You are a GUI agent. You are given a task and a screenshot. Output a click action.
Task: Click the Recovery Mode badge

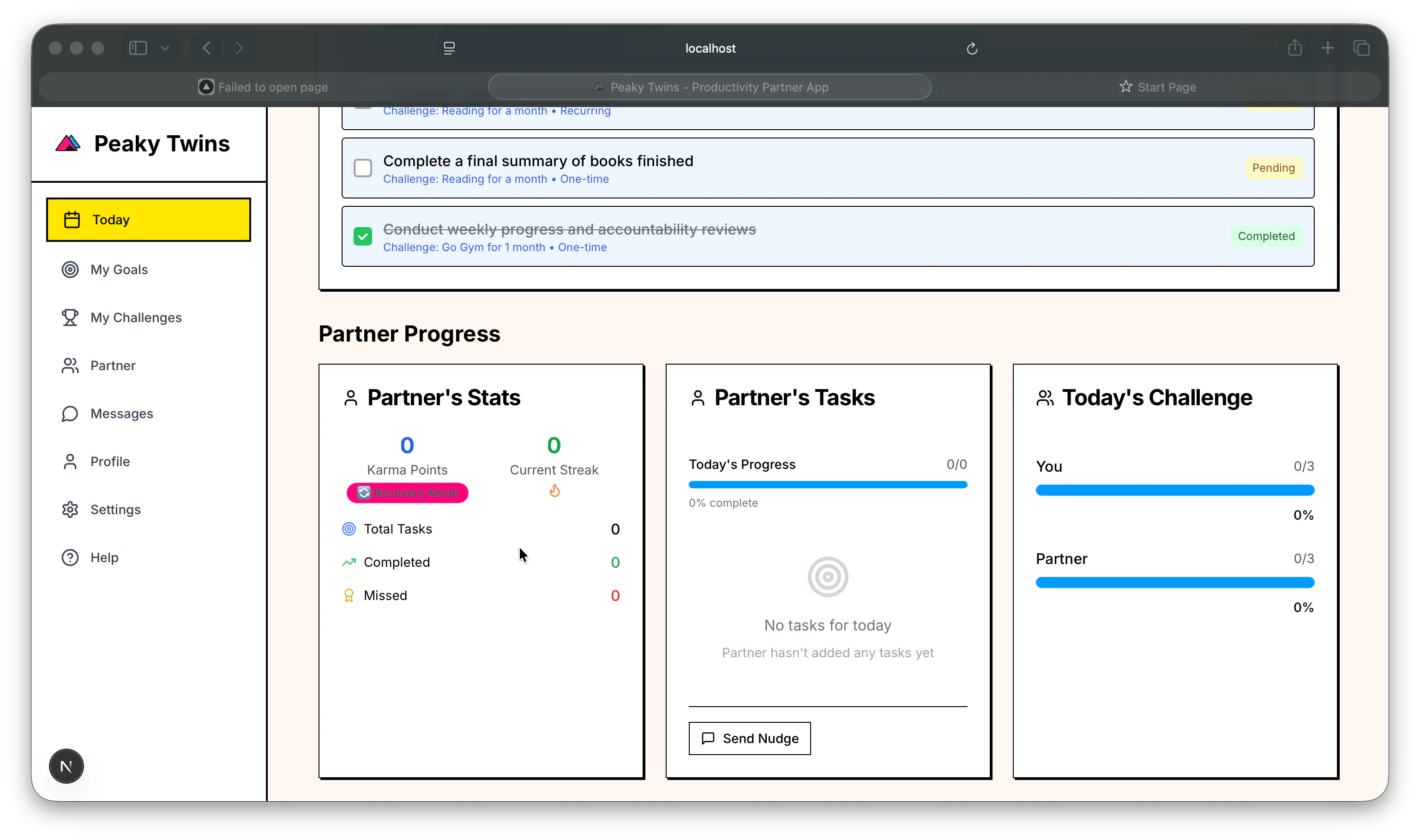pos(408,493)
